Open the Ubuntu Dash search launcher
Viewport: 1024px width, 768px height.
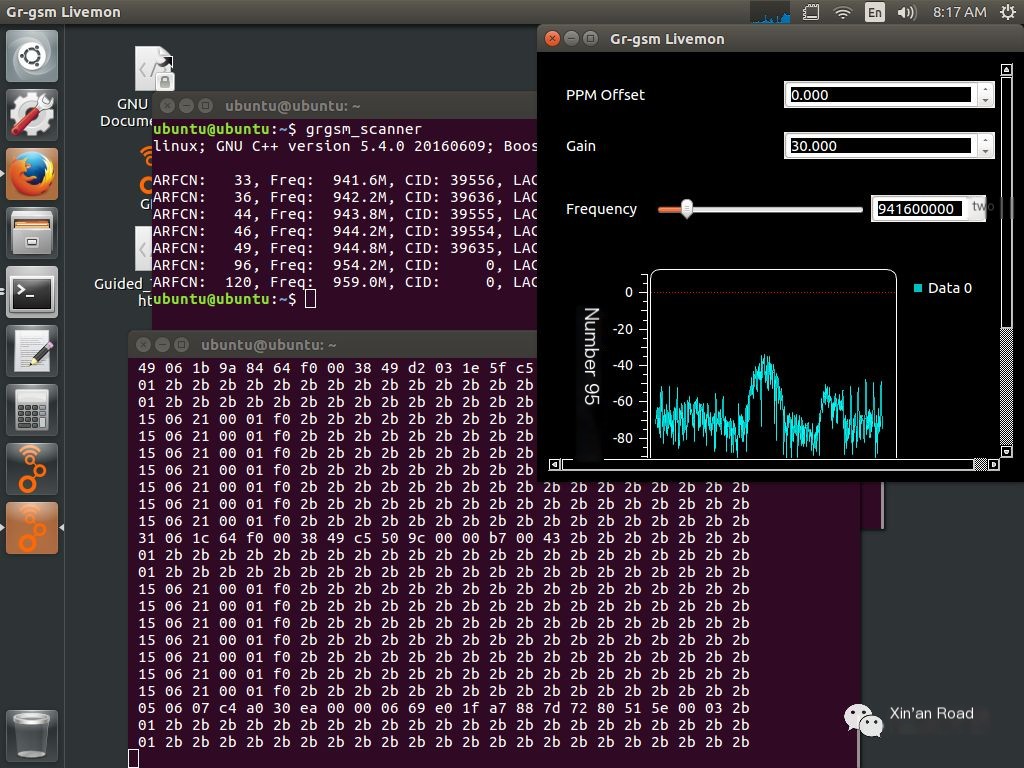click(x=32, y=56)
